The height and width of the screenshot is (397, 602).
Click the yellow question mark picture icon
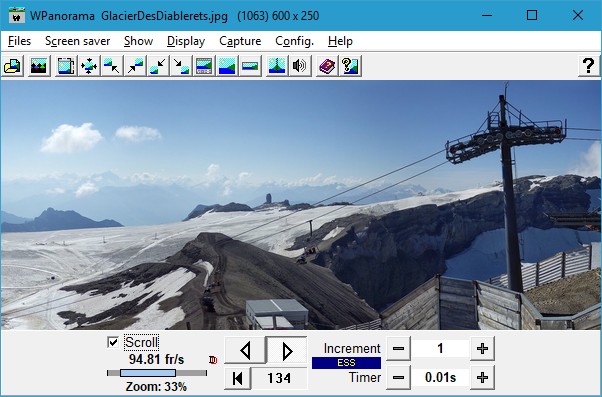click(350, 66)
